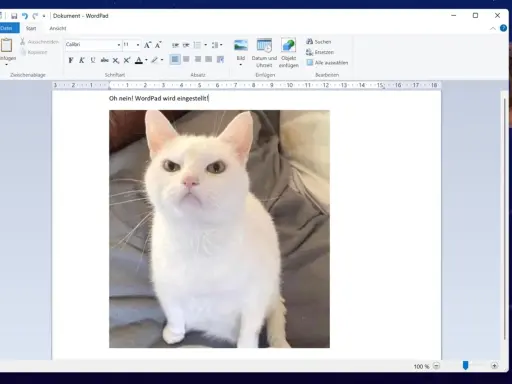Toggle subscript formatting
Viewport: 512px width, 384px height.
[x=116, y=60]
